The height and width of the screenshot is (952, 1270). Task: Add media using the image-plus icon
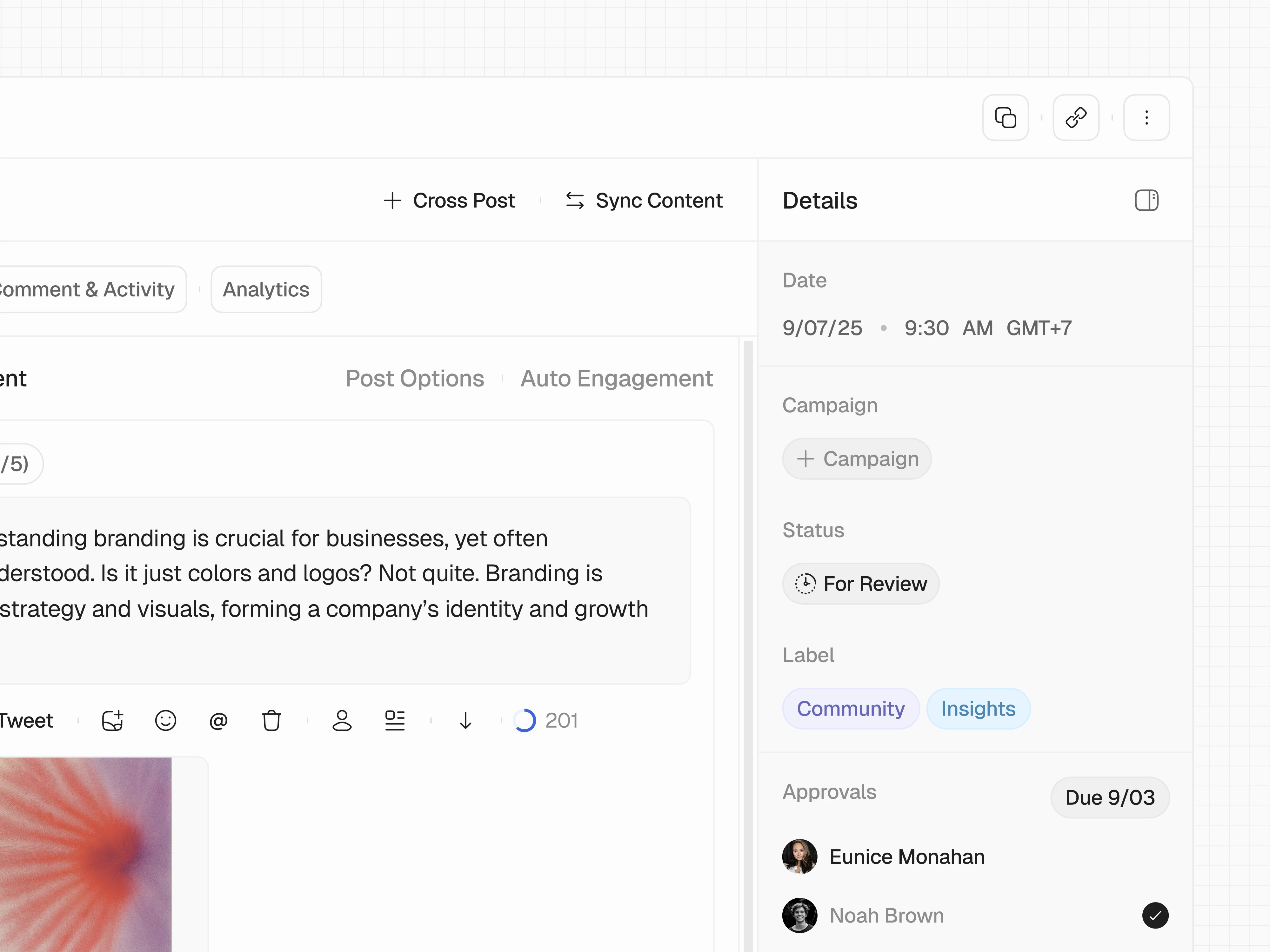coord(112,720)
